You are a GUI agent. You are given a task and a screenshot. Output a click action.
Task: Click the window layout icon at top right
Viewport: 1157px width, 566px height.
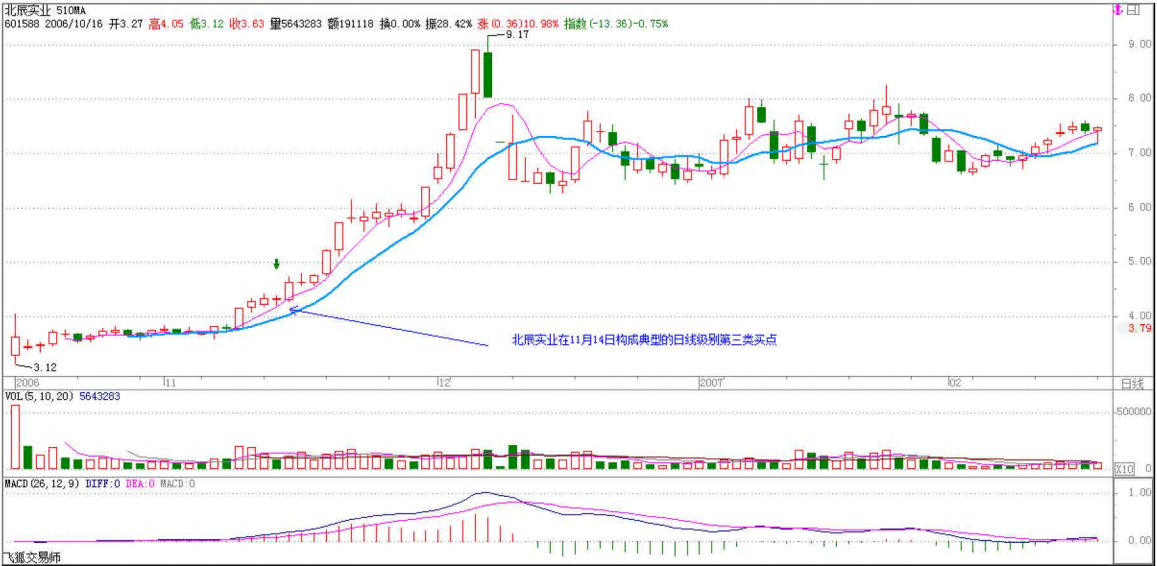point(1134,10)
